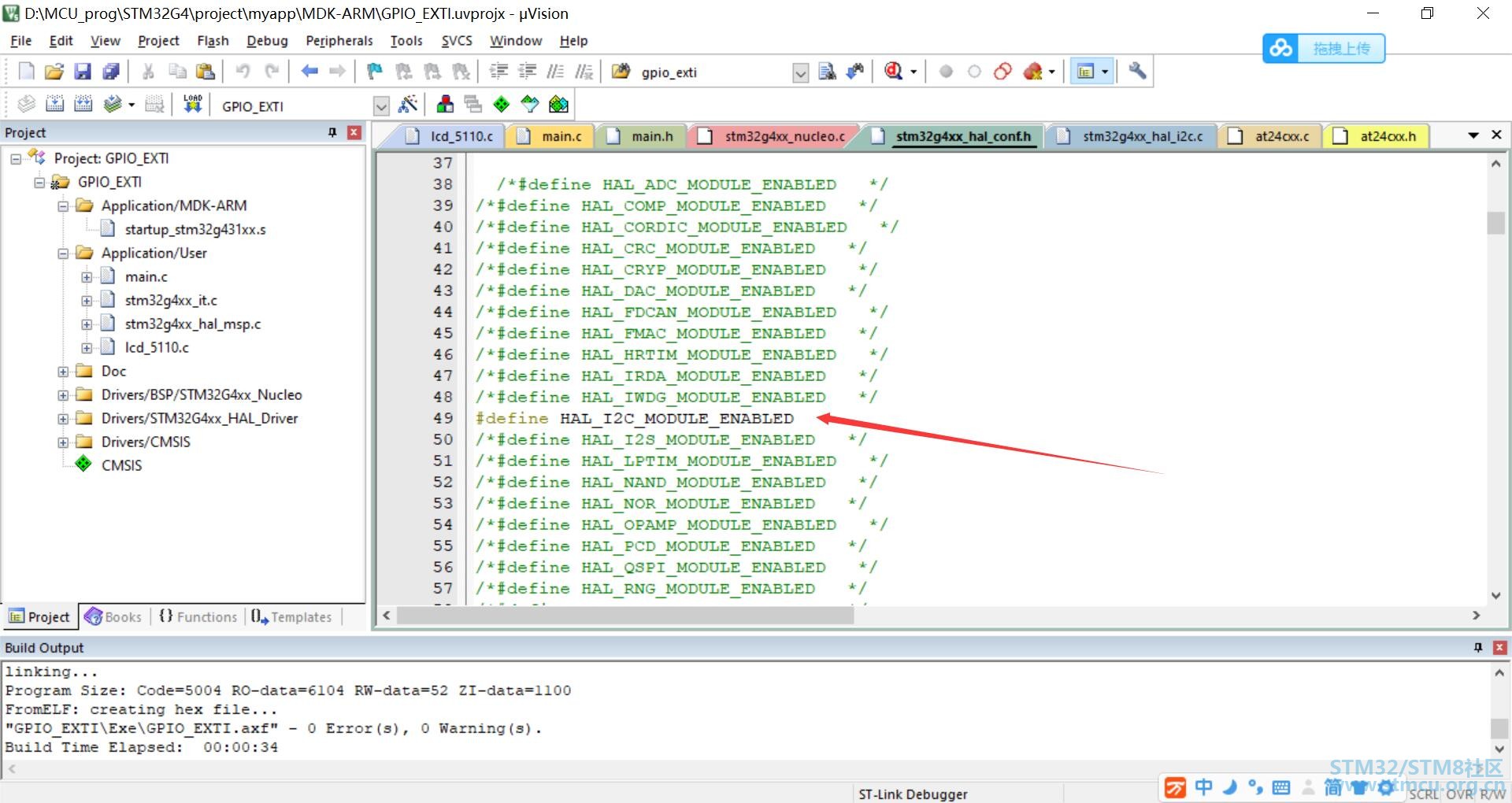Click the editor horizontal scrollbar thumb
The image size is (1512, 803).
625,616
